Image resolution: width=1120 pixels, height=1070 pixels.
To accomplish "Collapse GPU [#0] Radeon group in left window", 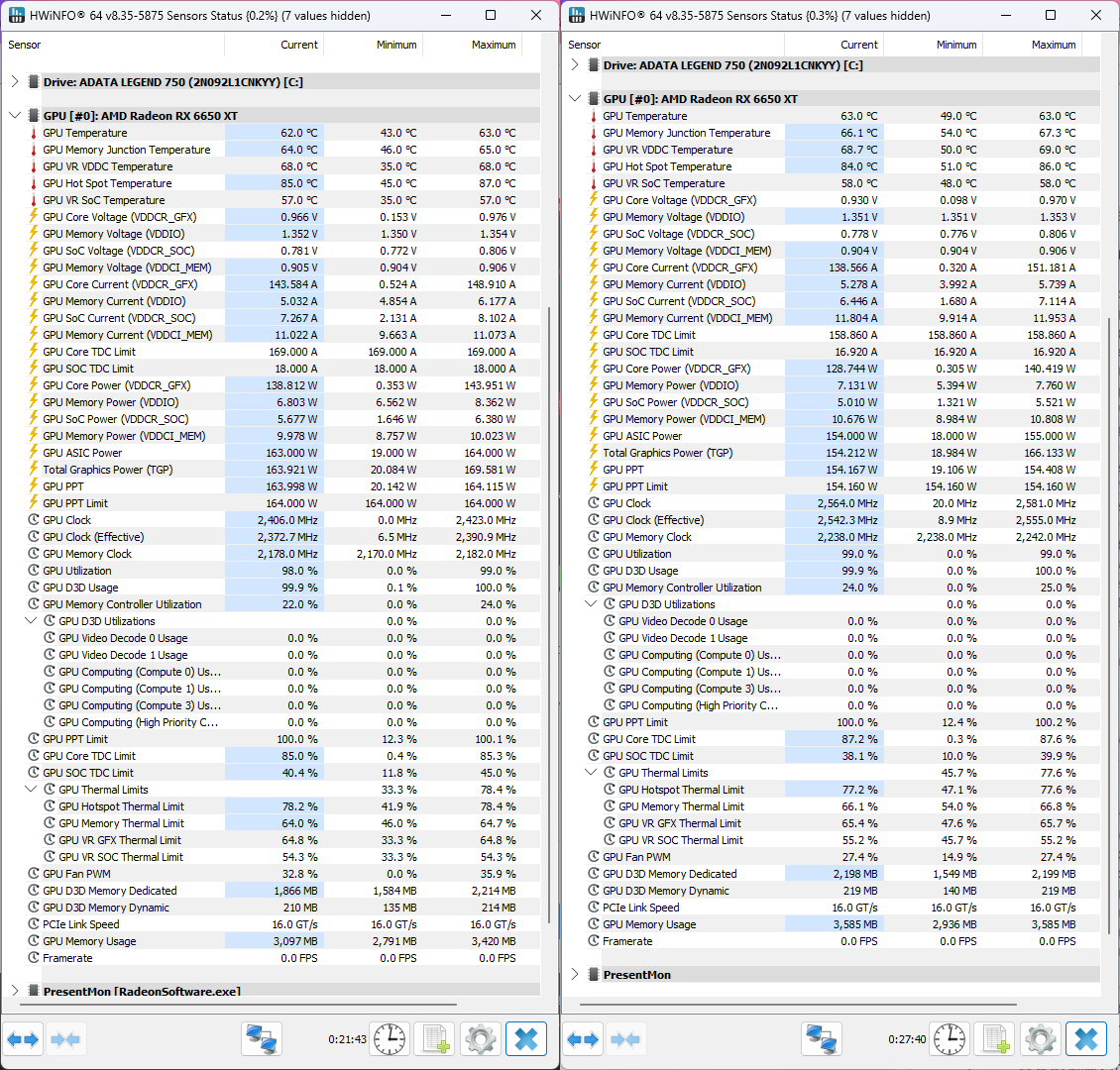I will tap(14, 115).
